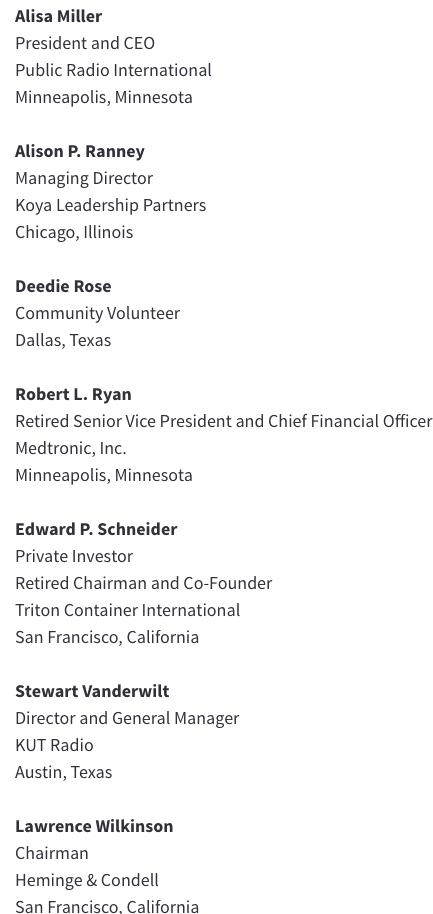Click the Robert L. Ryan heading

73,395
